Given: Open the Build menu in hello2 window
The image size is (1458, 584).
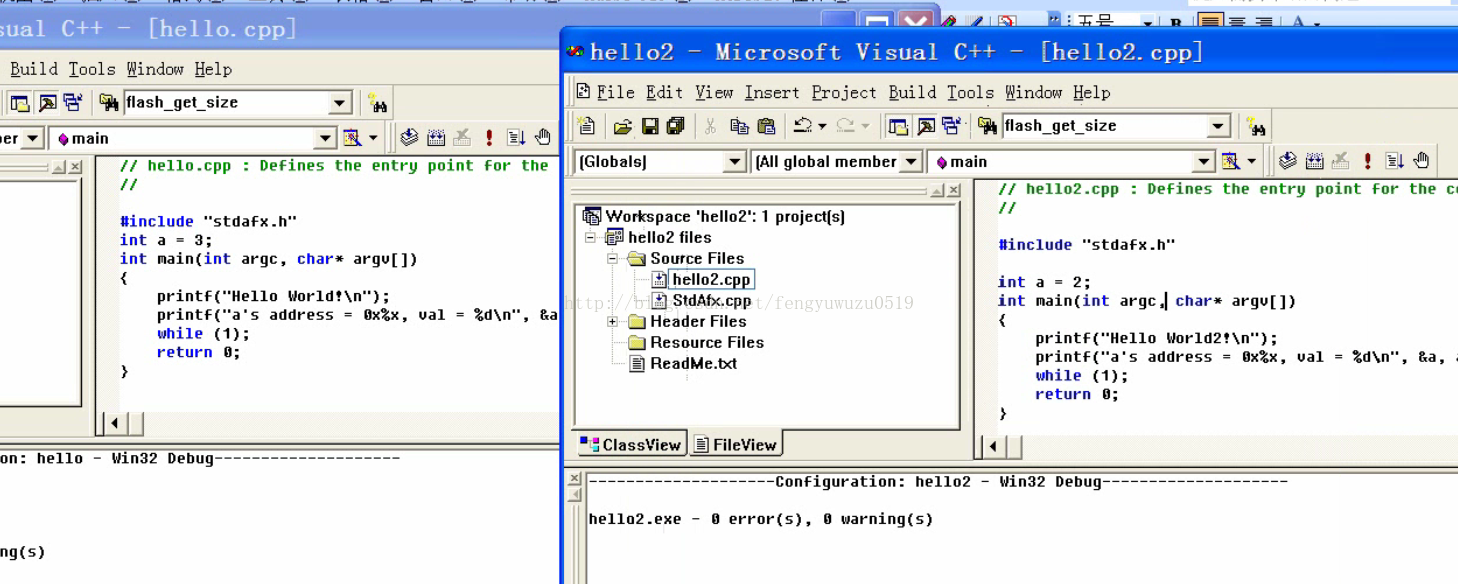Looking at the screenshot, I should [912, 92].
